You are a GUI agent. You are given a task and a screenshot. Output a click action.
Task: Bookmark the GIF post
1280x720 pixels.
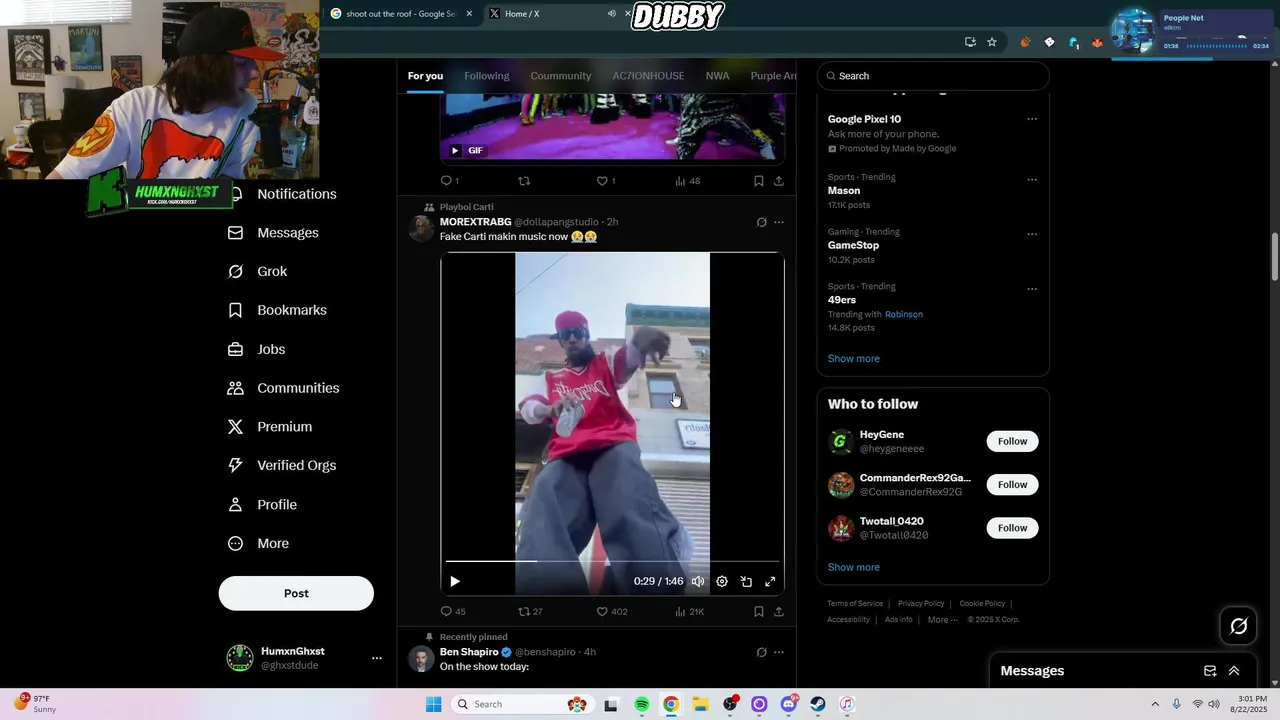pos(759,181)
